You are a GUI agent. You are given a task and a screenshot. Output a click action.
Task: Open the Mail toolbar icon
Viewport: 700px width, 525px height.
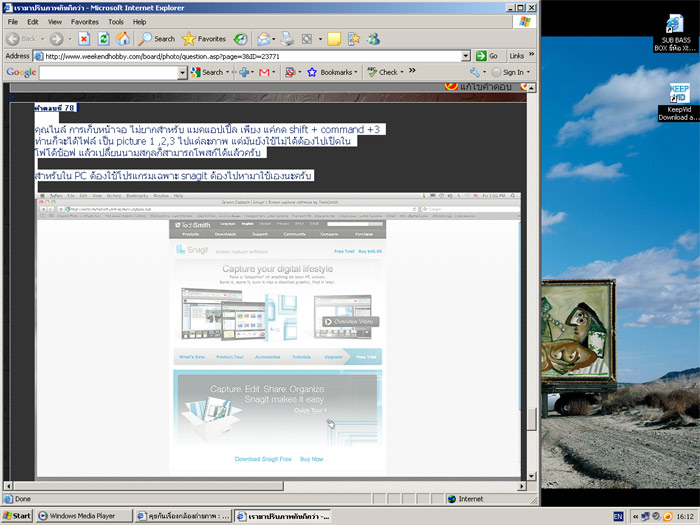(x=262, y=39)
